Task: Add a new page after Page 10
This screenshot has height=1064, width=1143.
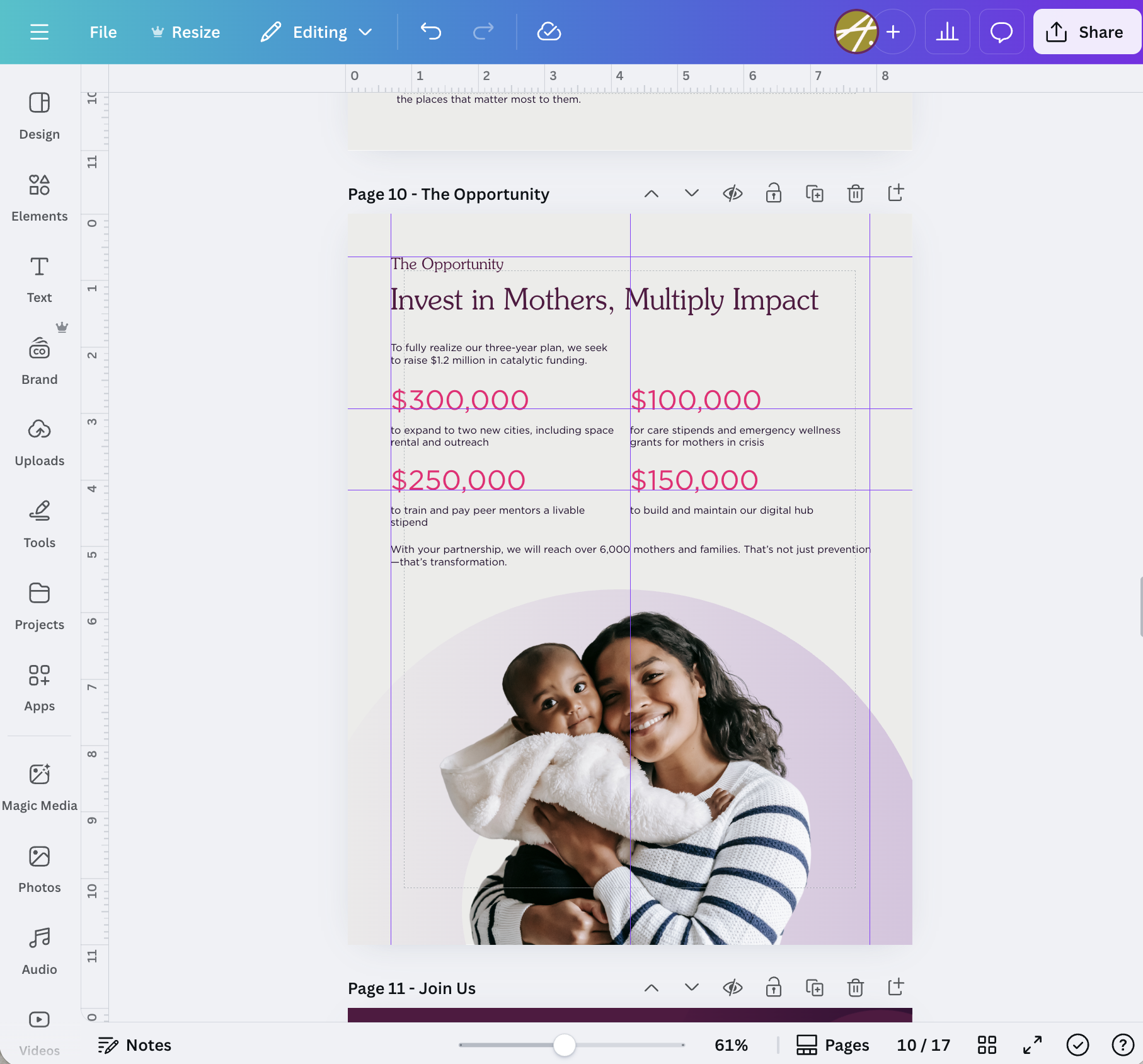Action: click(x=896, y=193)
